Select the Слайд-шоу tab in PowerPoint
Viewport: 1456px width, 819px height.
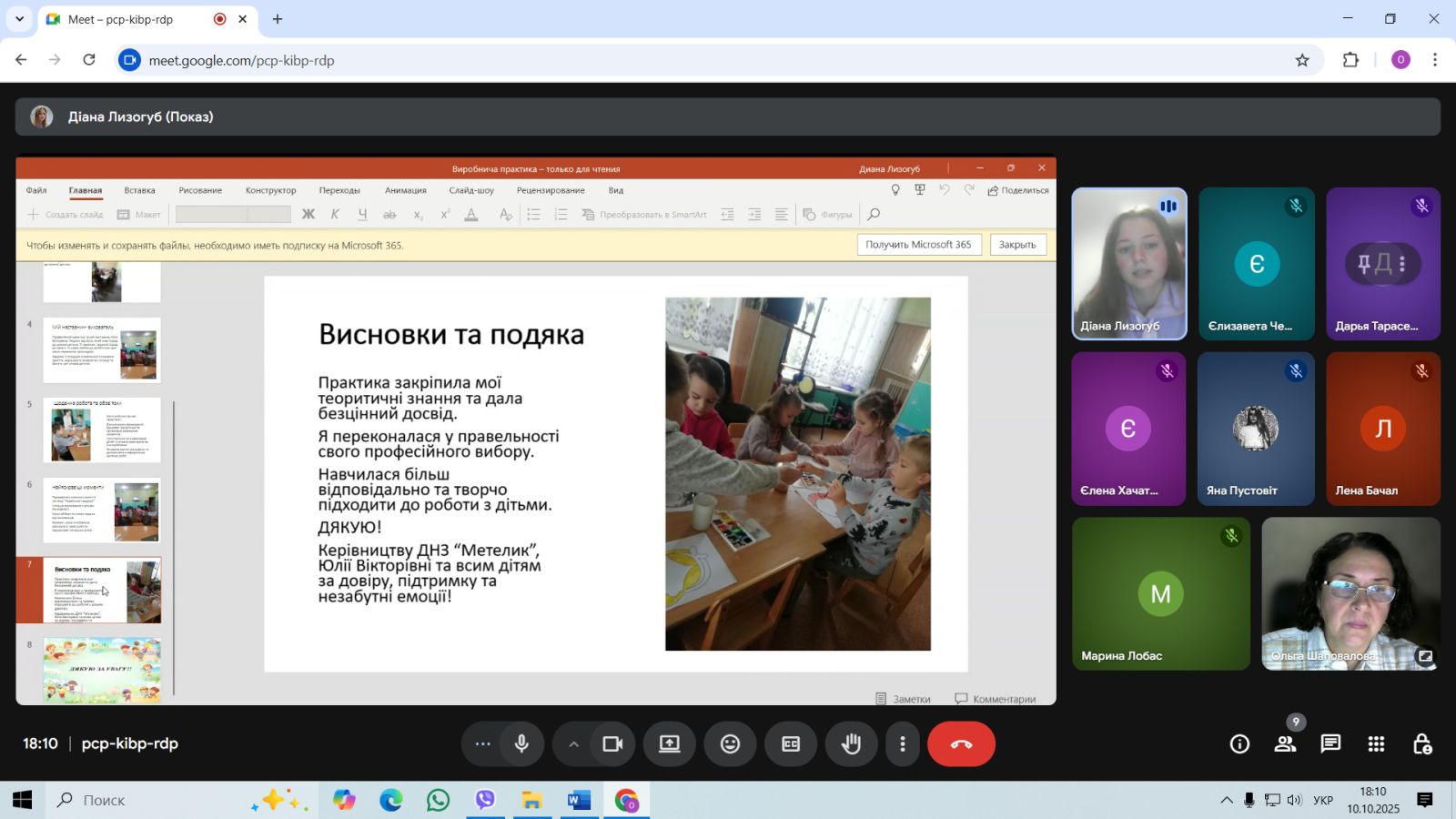point(471,191)
